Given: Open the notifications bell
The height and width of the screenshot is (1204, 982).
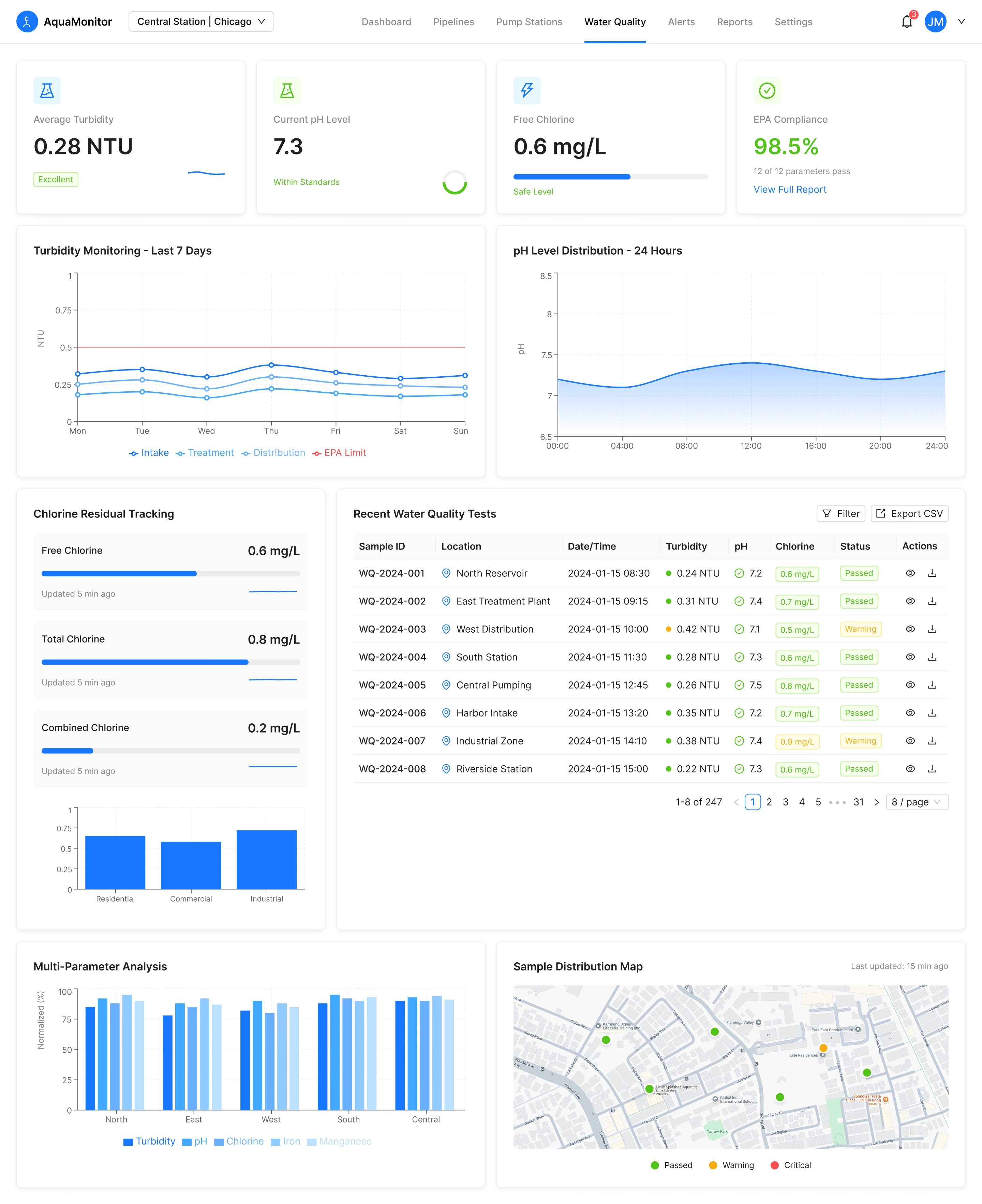Looking at the screenshot, I should [906, 22].
